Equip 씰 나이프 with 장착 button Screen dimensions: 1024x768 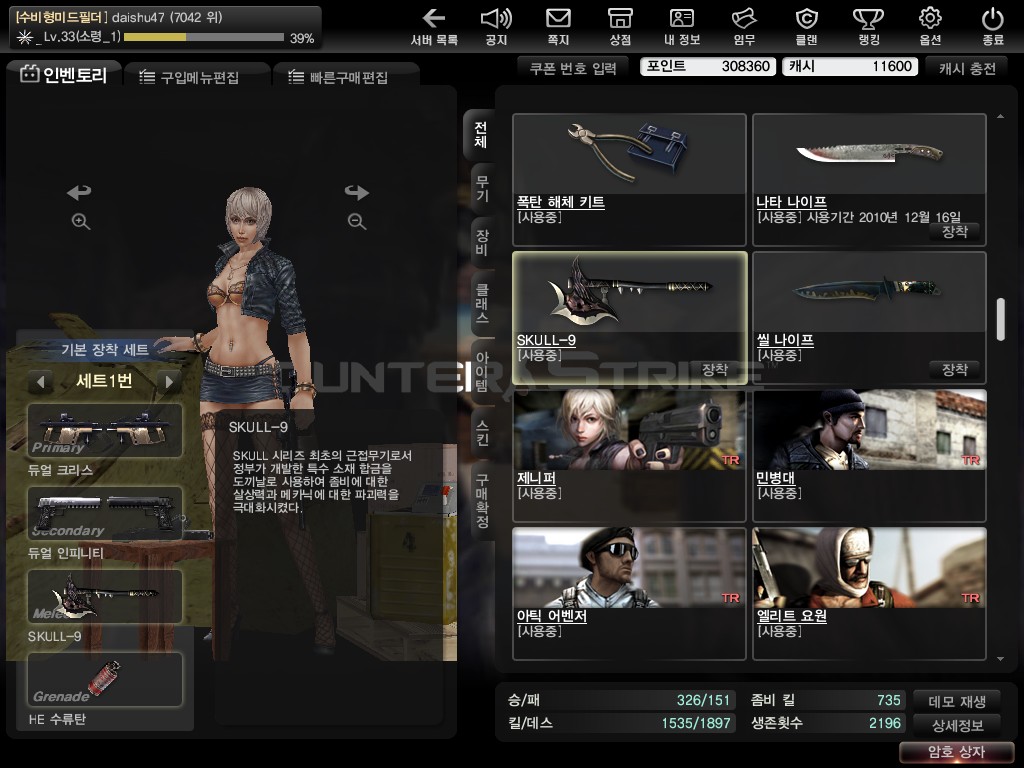click(955, 370)
